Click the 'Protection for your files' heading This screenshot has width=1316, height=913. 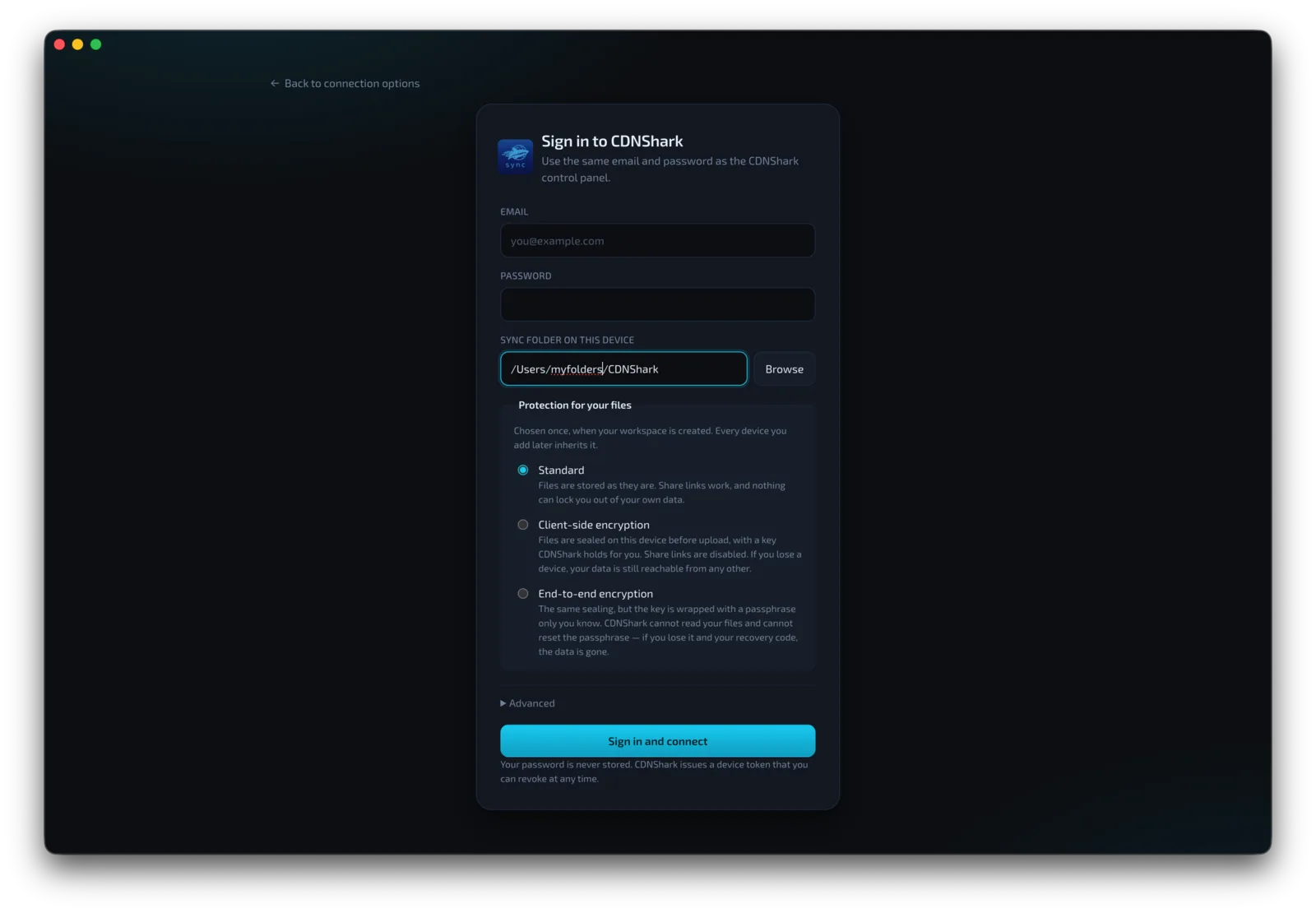(x=575, y=405)
